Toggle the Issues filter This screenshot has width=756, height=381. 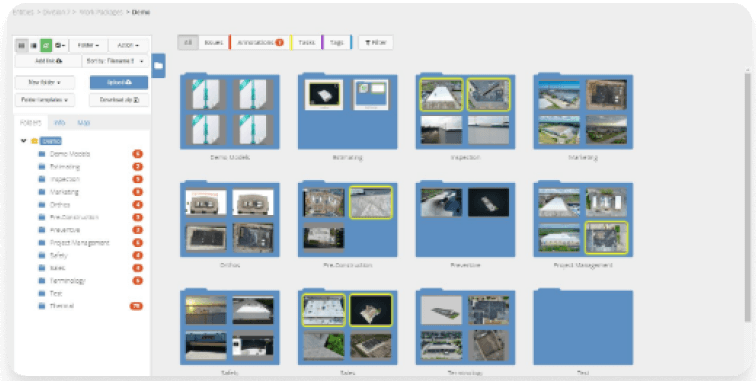point(214,42)
